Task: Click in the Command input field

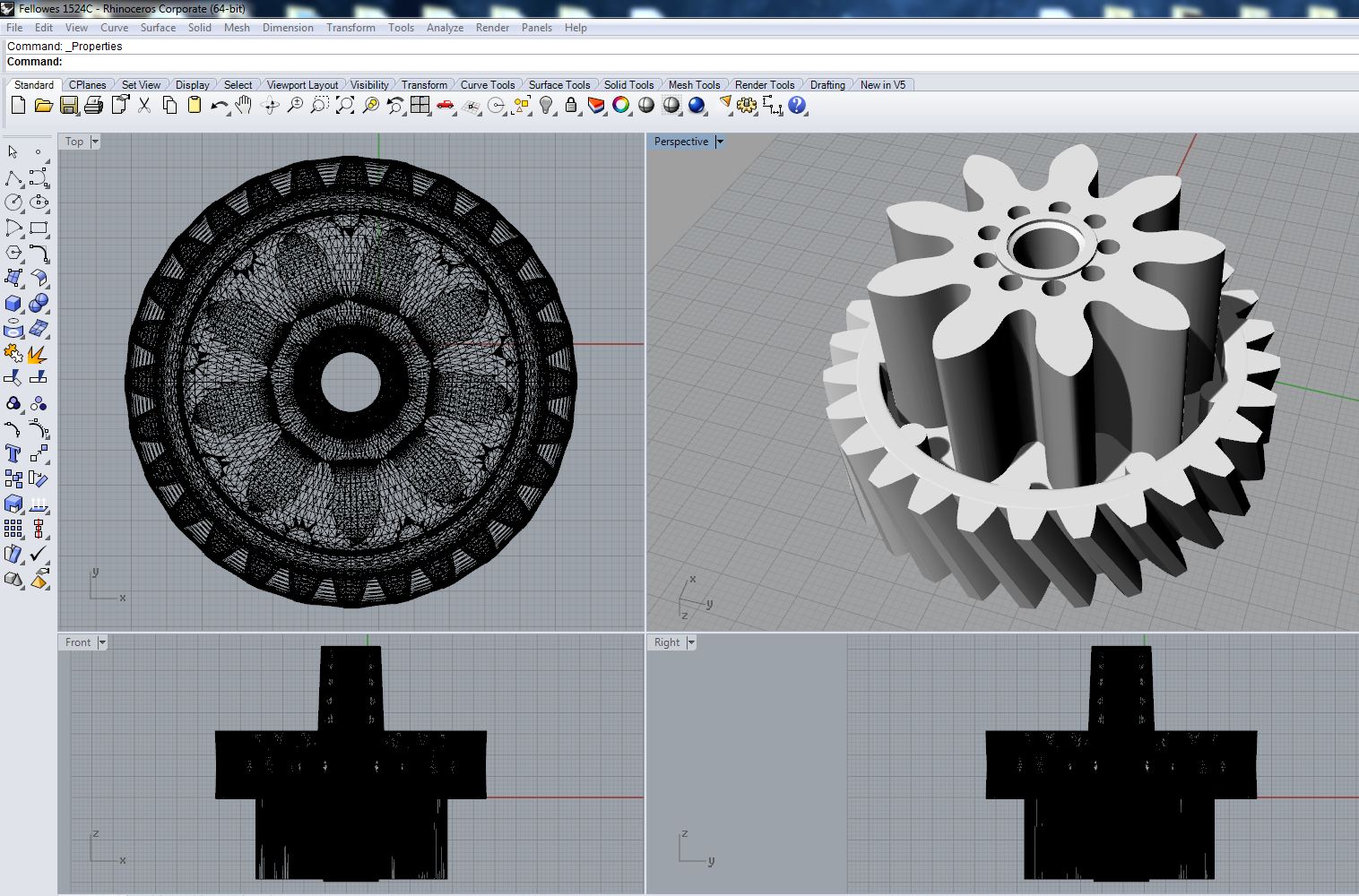Action: click(628, 62)
